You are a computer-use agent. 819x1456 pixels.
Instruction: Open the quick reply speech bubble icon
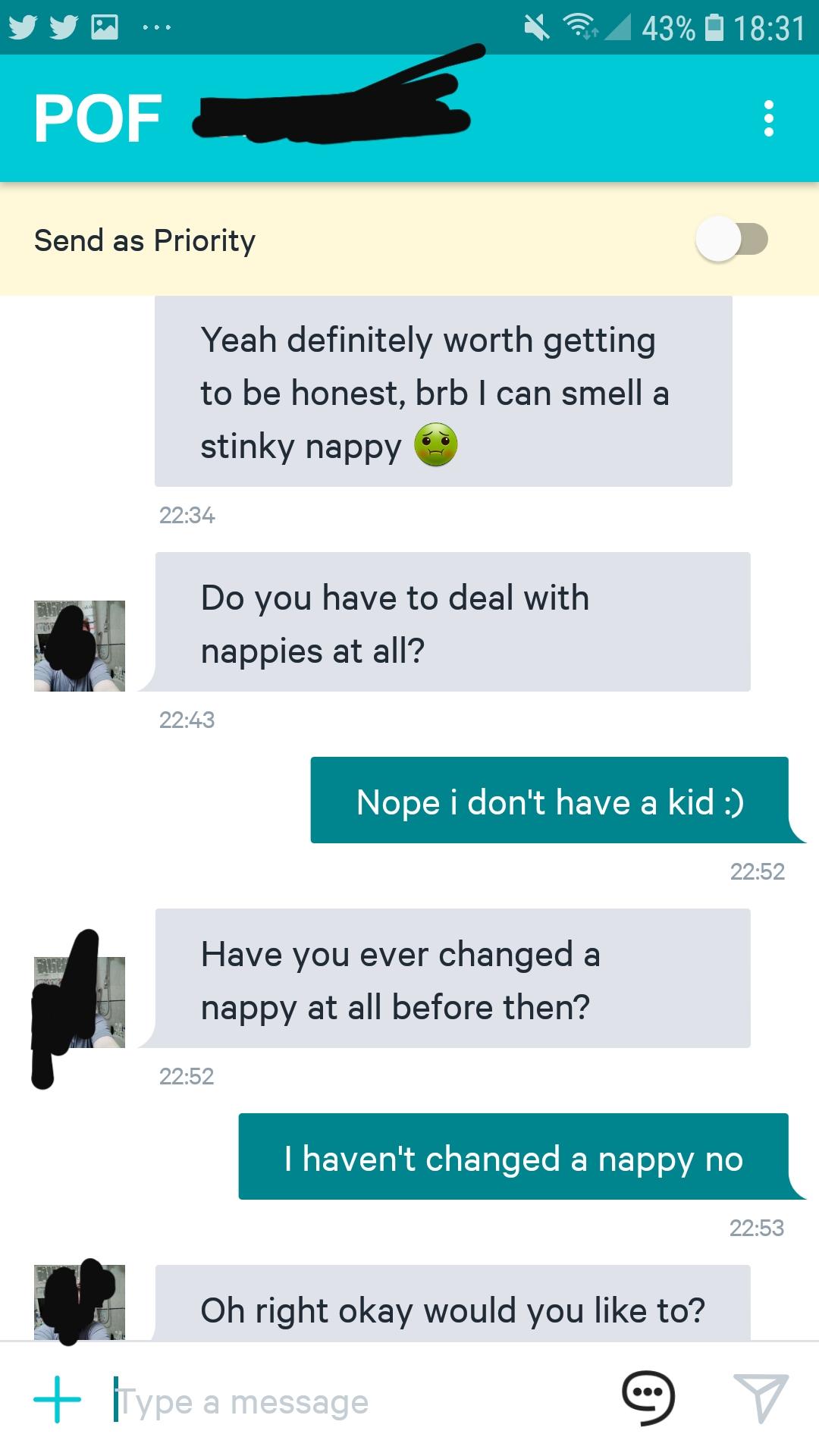tap(648, 1397)
